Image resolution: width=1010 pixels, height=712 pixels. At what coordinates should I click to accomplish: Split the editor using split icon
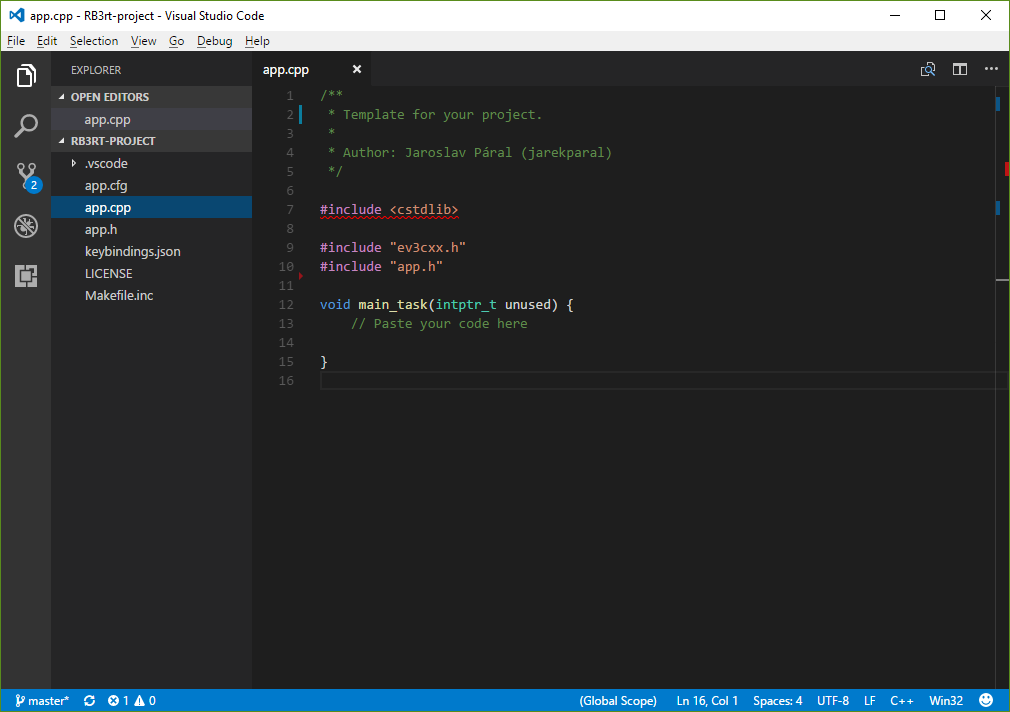point(960,70)
